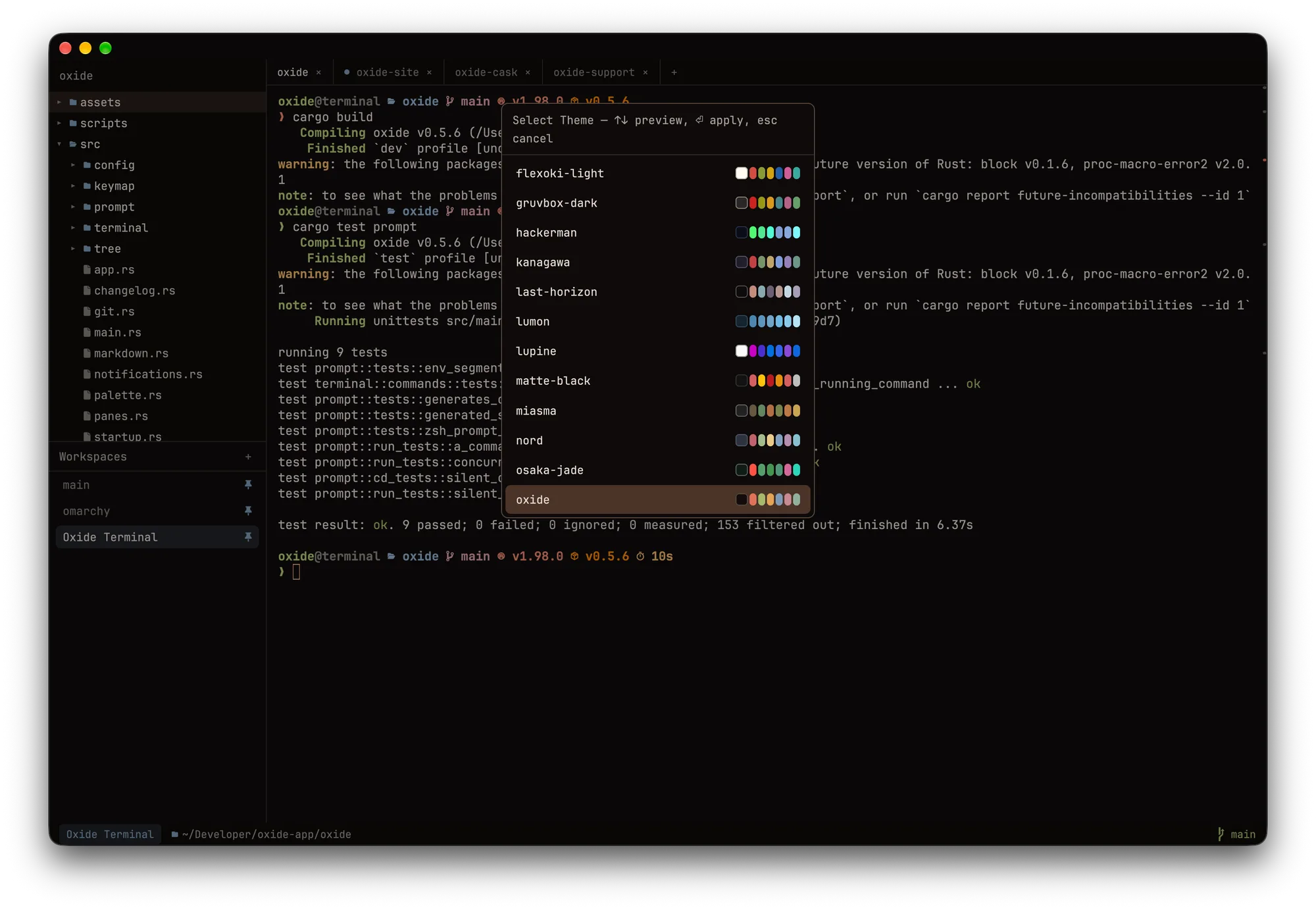Expand the prompt folder arrow
Viewport: 1316px width, 910px height.
73,207
